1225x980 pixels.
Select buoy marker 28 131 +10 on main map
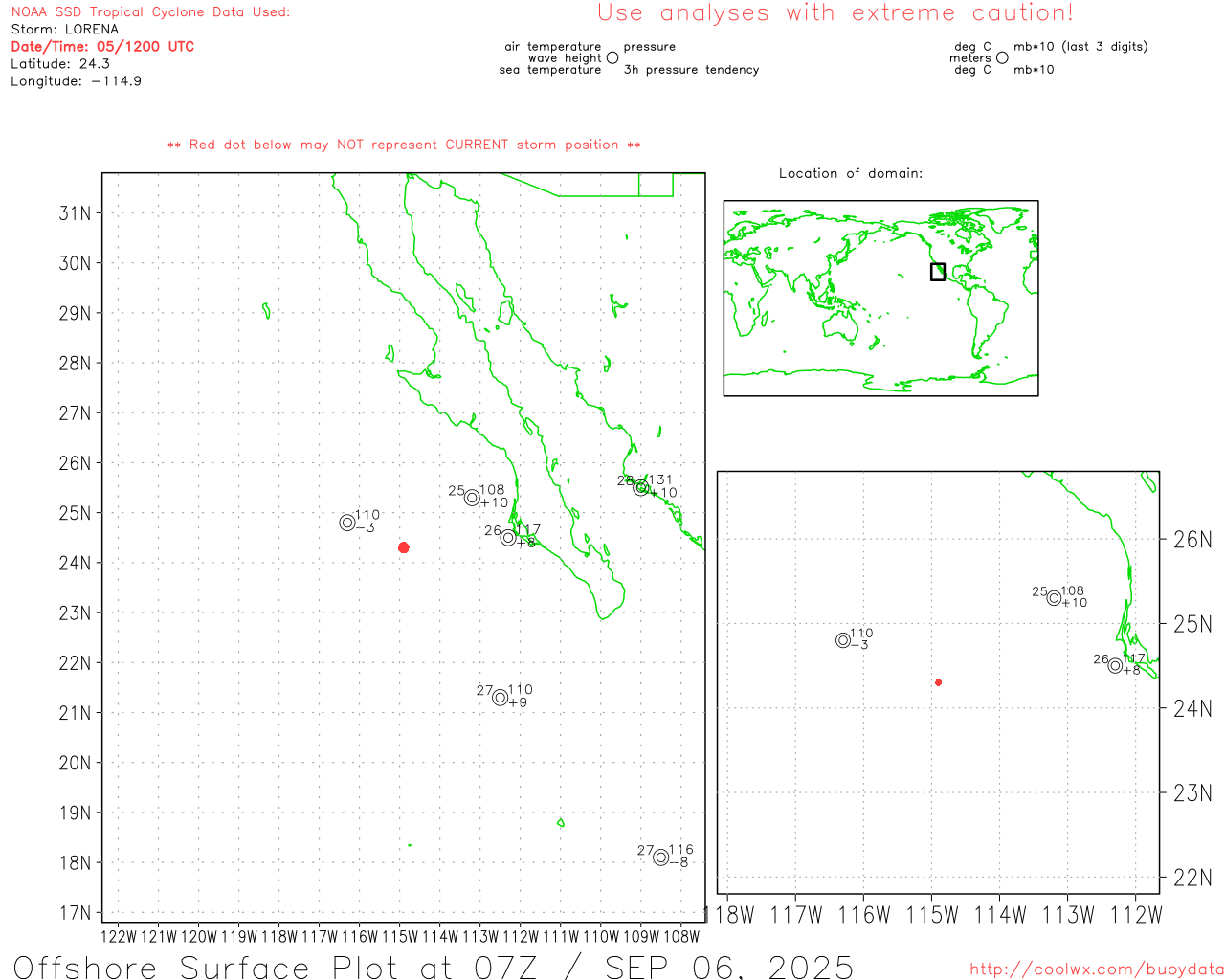coord(641,488)
